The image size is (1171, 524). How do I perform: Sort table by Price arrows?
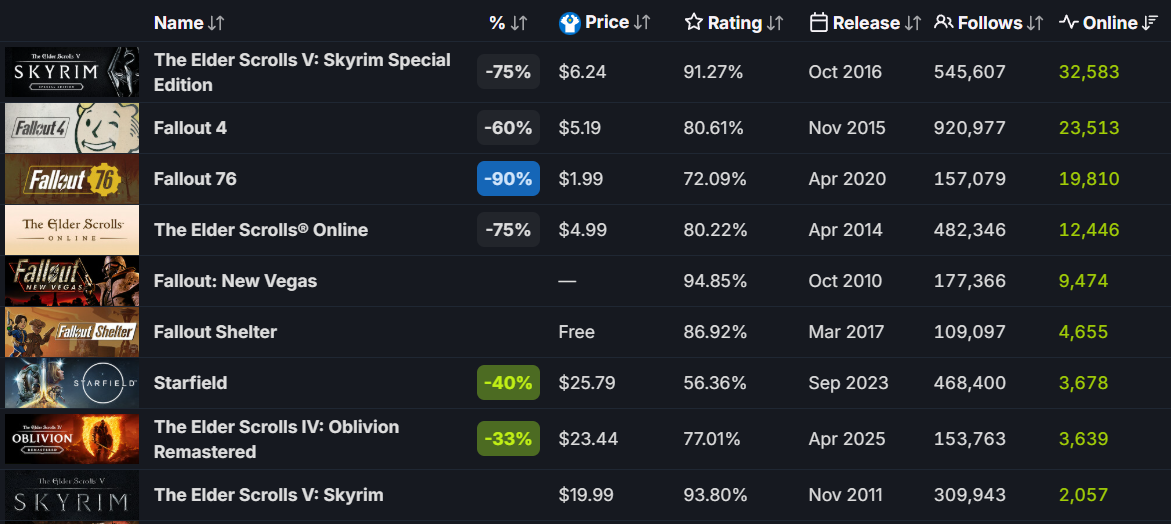tap(643, 23)
